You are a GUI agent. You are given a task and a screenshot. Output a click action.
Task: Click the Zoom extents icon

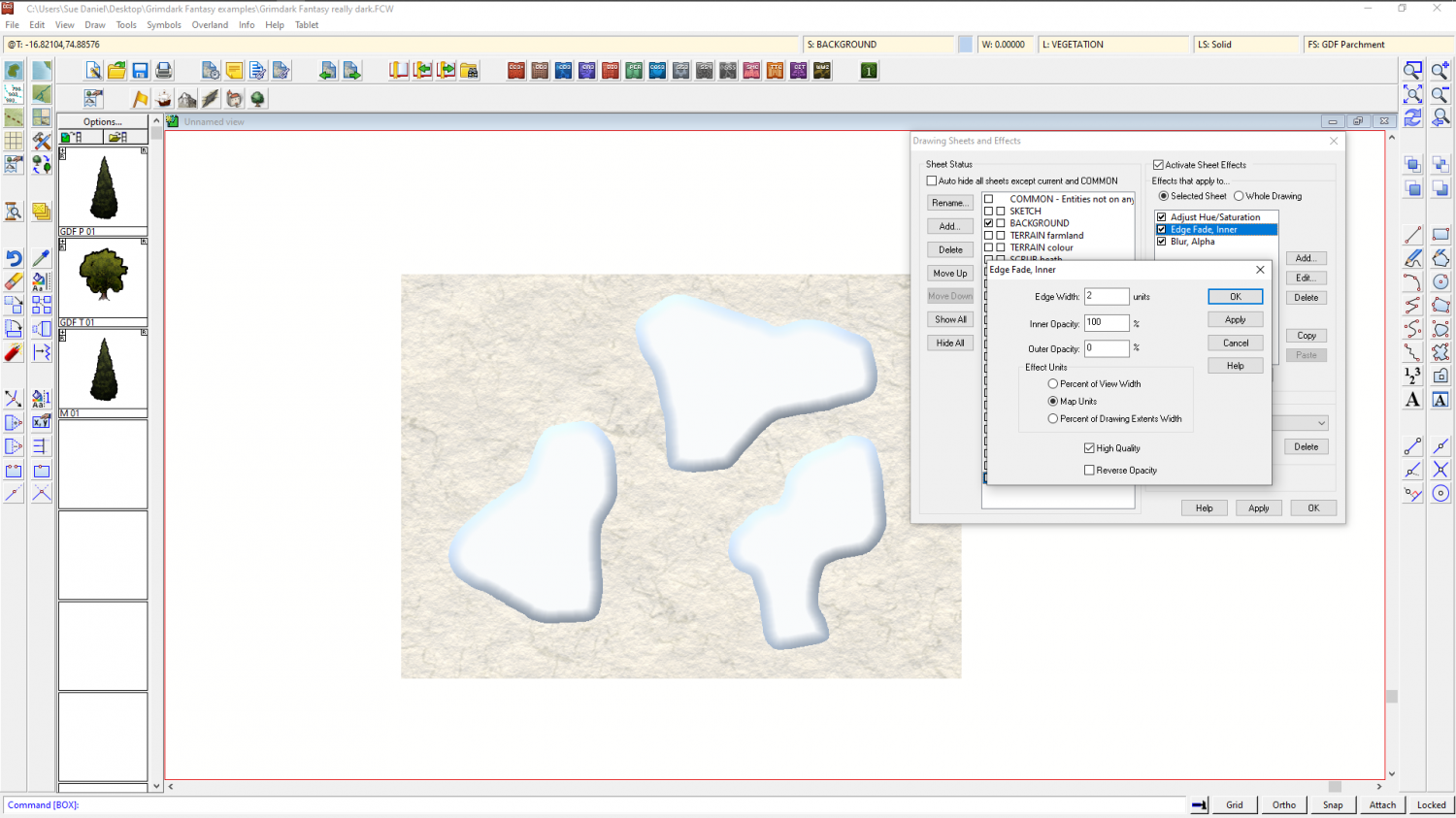(x=1413, y=94)
